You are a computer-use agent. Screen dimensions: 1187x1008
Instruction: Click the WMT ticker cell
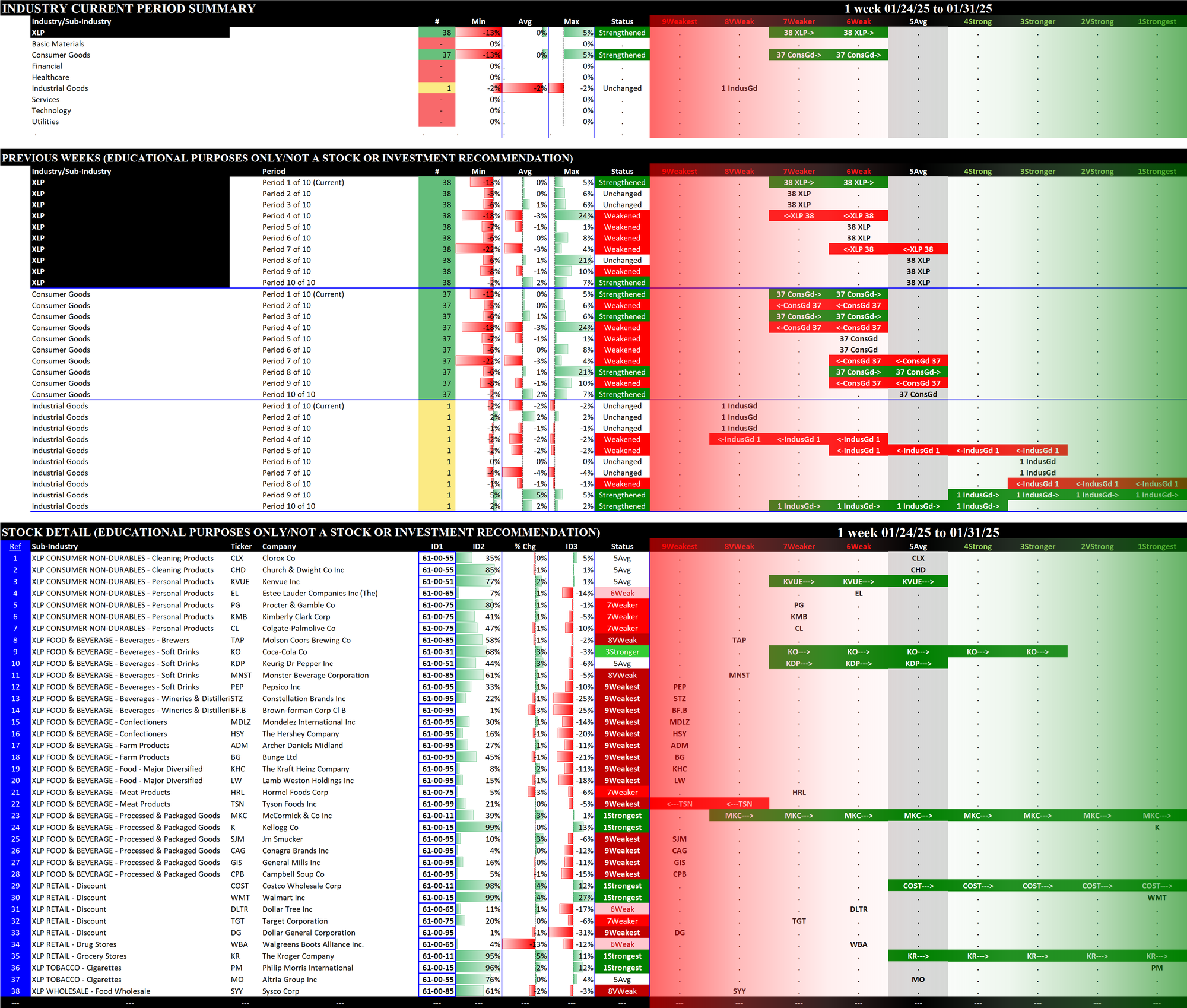click(240, 898)
